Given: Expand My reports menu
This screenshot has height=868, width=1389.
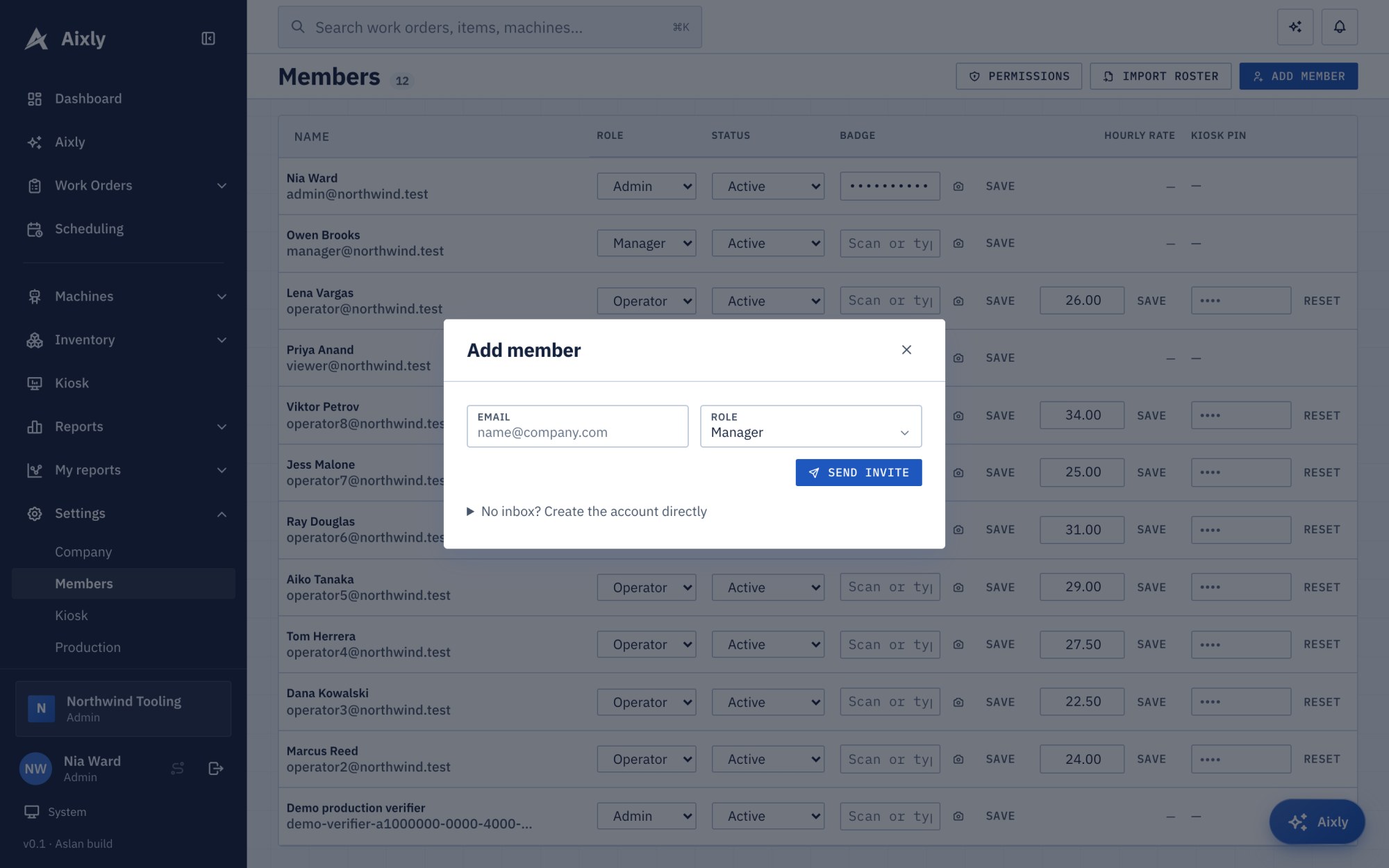Looking at the screenshot, I should (x=124, y=470).
